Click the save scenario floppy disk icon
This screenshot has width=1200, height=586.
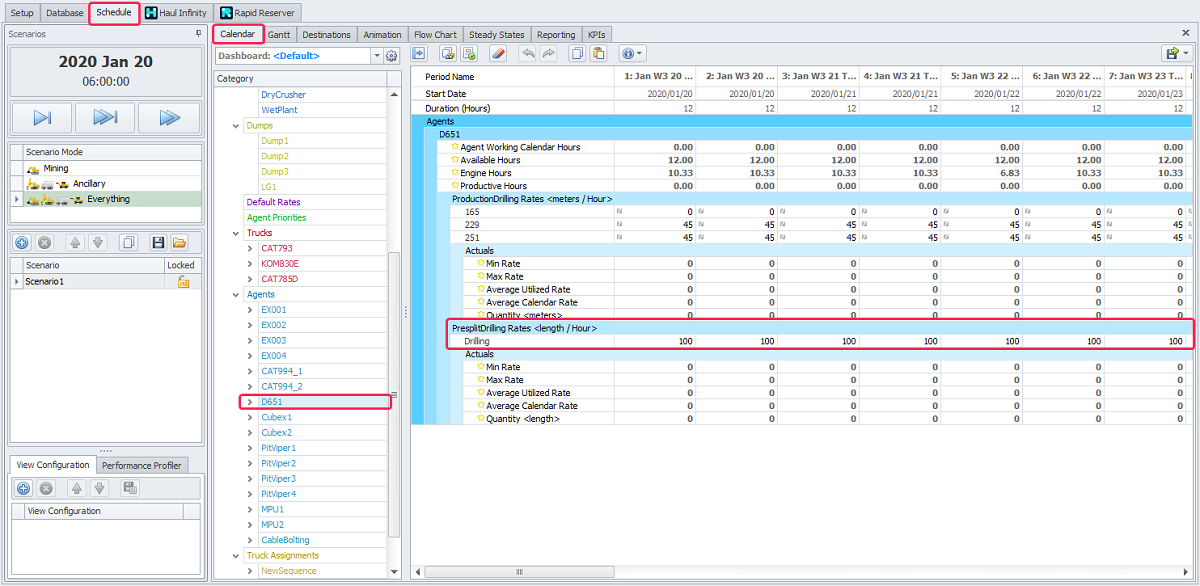click(158, 243)
